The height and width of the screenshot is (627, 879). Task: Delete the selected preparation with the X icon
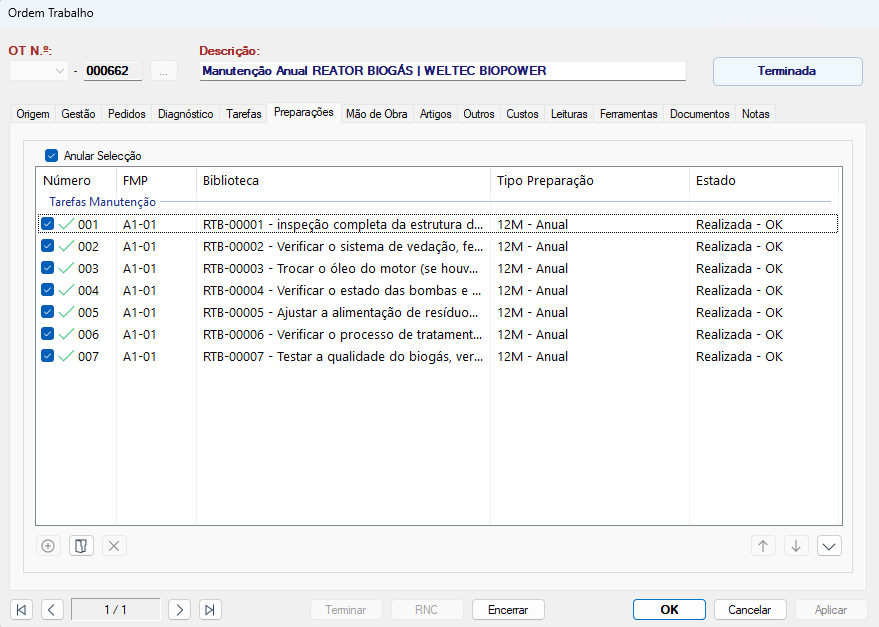tap(113, 545)
